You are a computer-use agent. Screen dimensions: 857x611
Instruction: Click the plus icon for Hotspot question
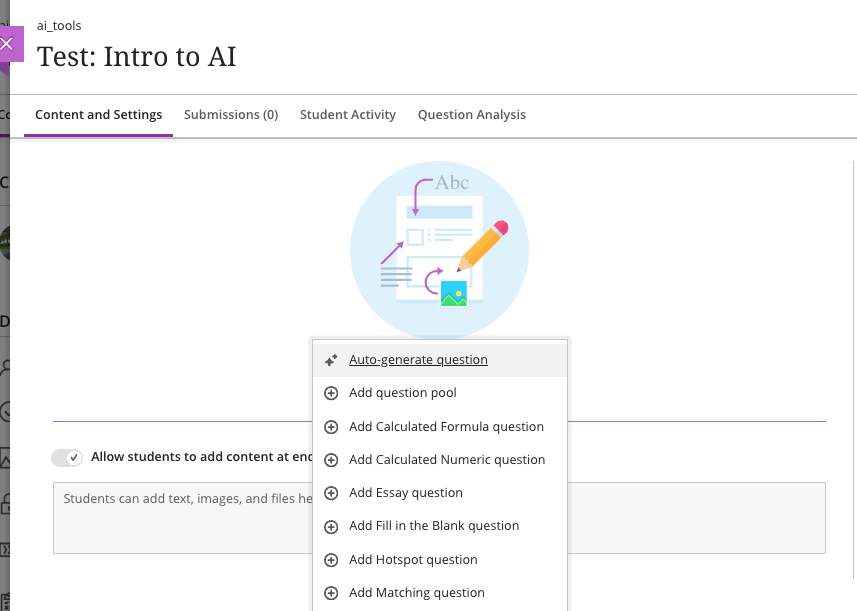[x=332, y=560]
